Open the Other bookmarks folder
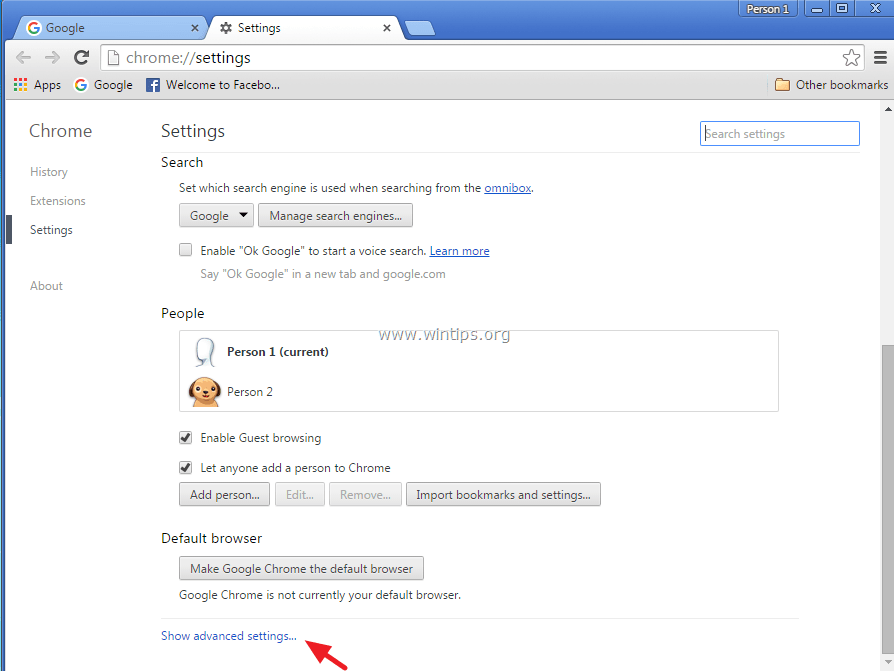The image size is (894, 671). click(831, 85)
